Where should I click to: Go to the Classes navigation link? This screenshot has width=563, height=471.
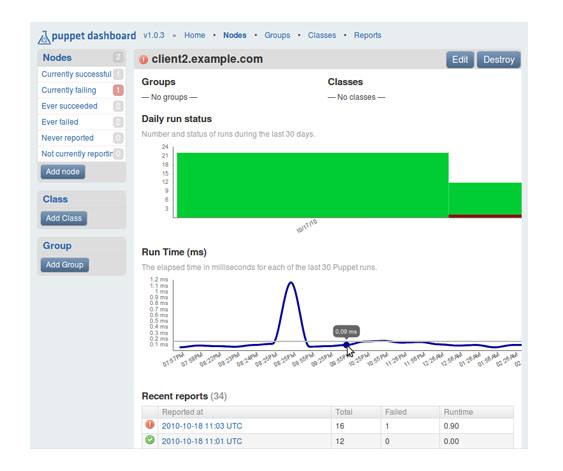pos(322,35)
